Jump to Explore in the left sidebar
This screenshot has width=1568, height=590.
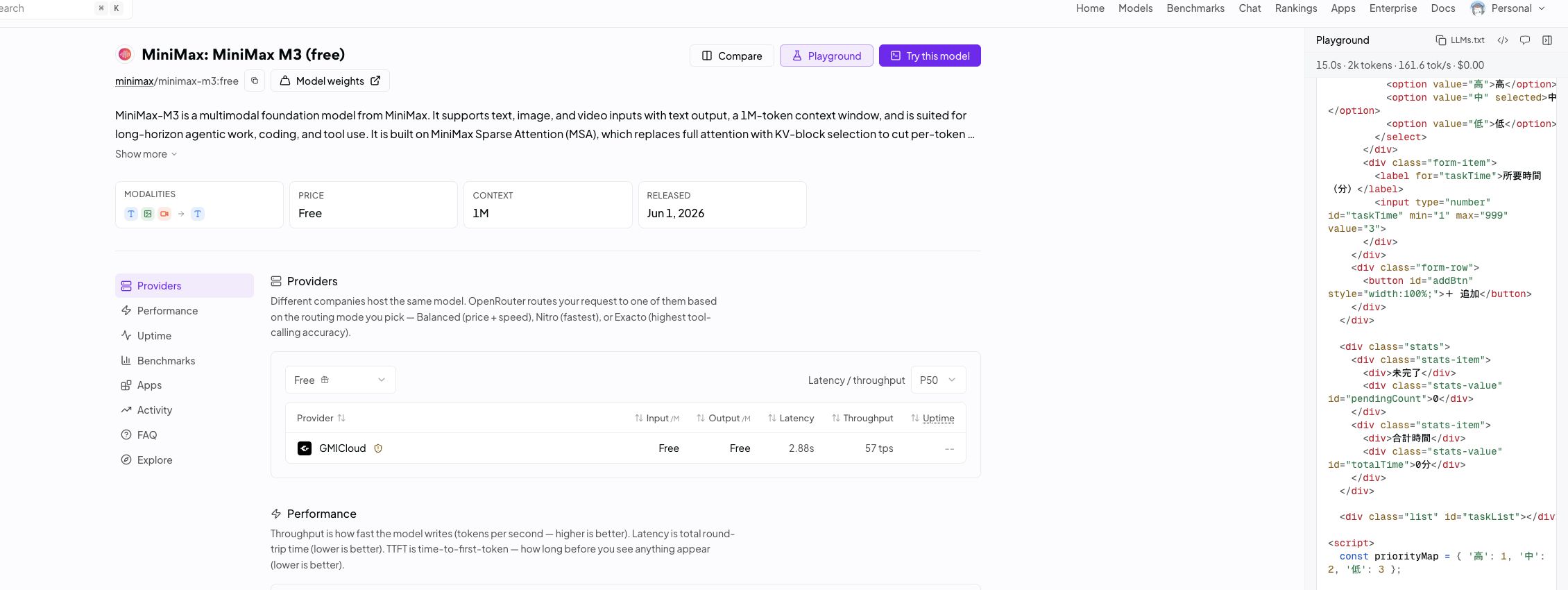click(185, 460)
